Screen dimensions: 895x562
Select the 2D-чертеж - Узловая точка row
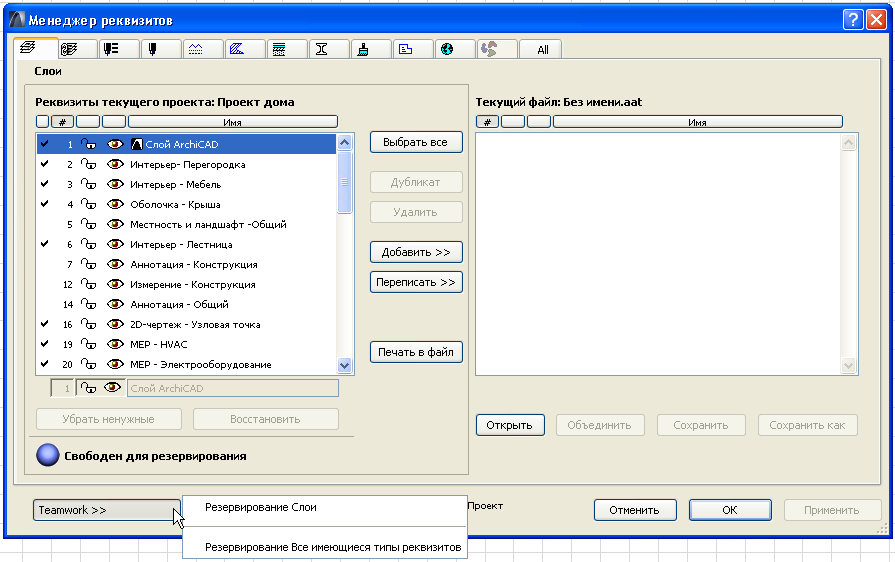pyautogui.click(x=187, y=324)
